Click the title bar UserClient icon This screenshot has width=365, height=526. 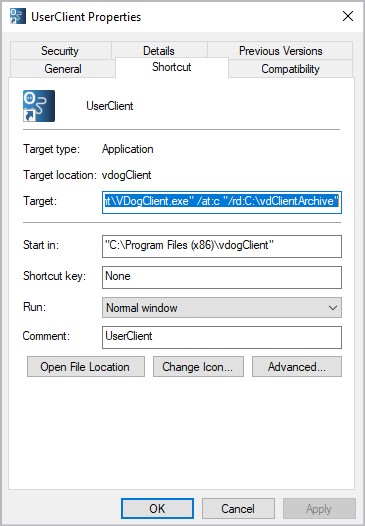(x=18, y=16)
